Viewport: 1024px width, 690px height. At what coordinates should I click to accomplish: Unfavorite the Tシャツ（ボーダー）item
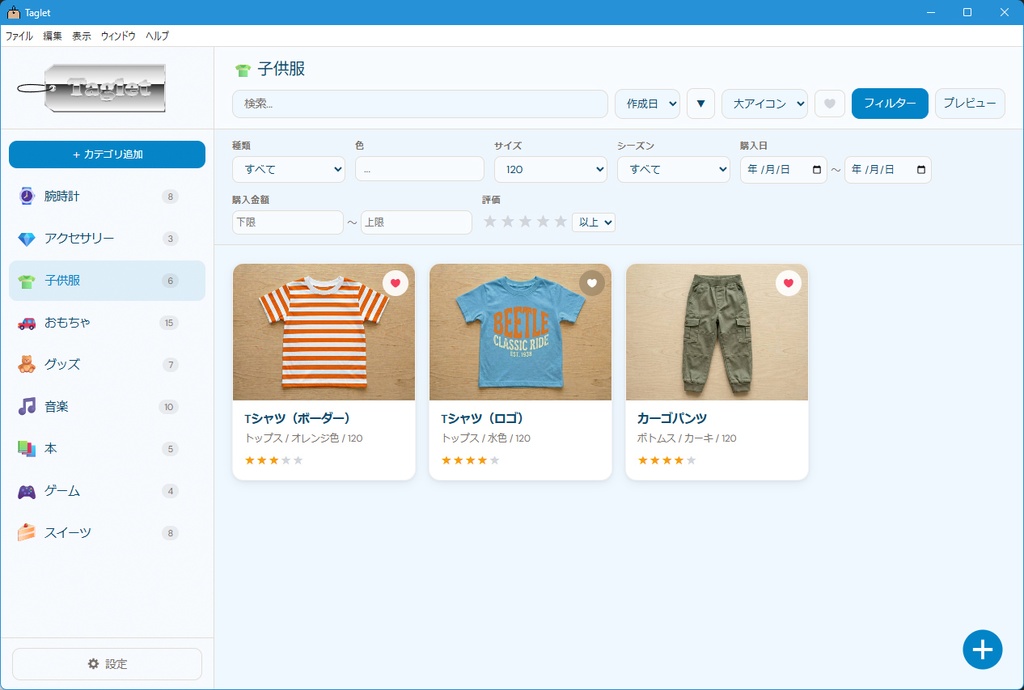tap(395, 283)
